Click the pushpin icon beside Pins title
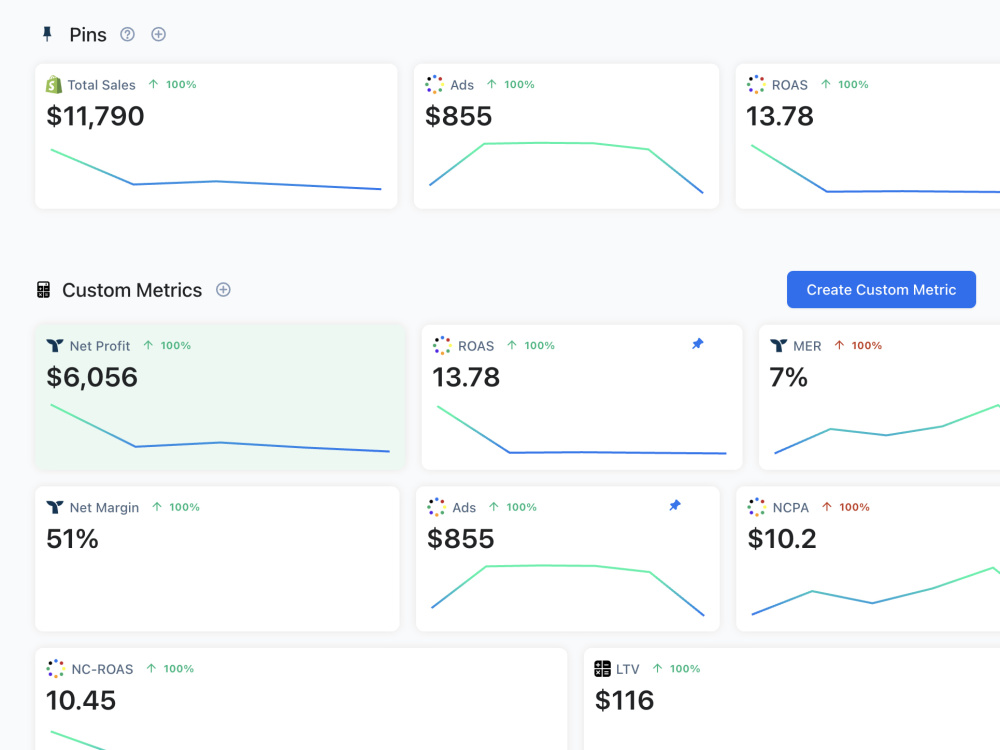Viewport: 1000px width, 750px height. pos(47,34)
